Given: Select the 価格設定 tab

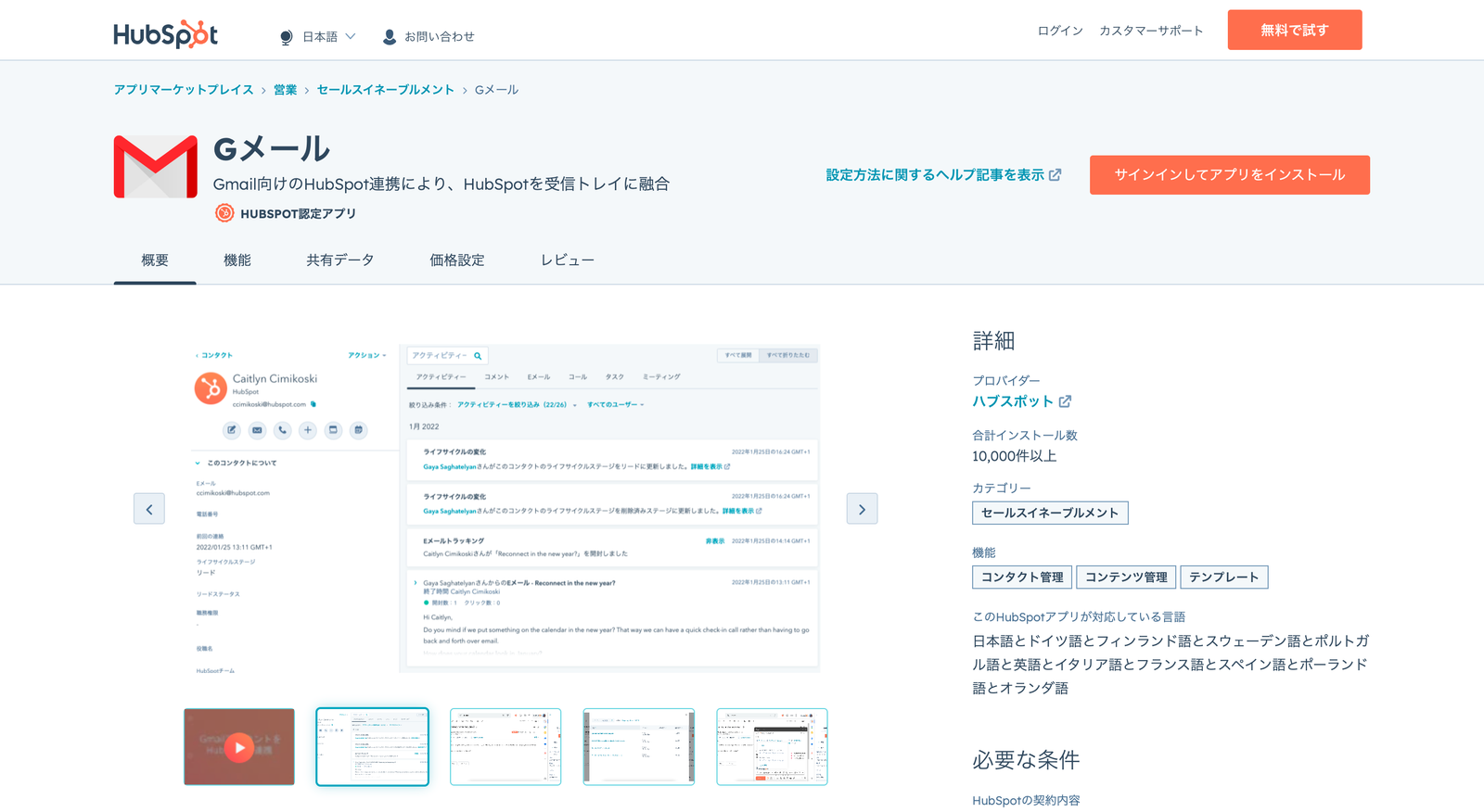Looking at the screenshot, I should coord(457,260).
